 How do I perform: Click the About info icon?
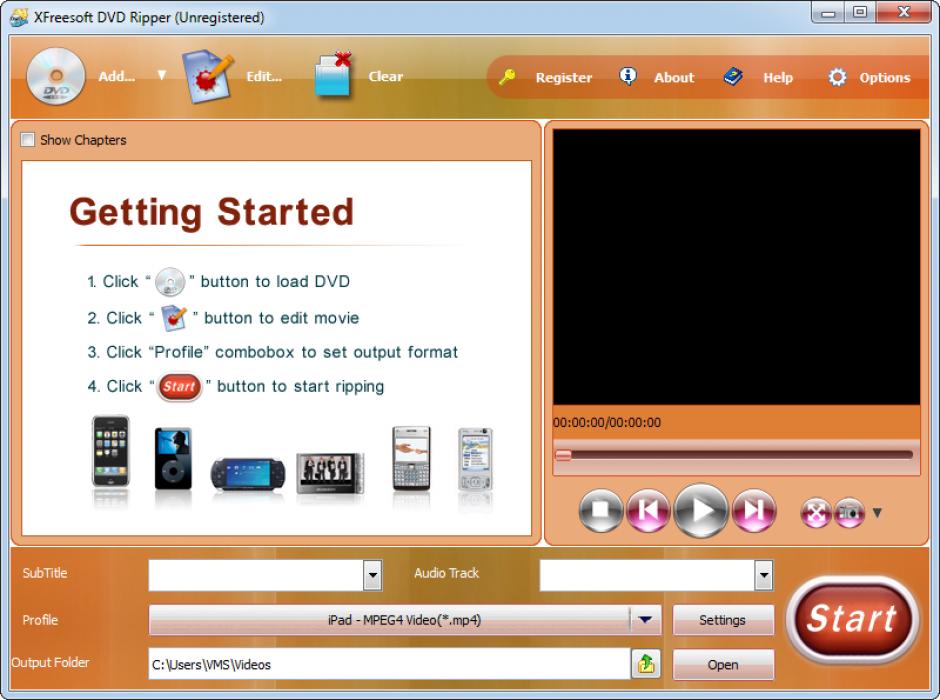(627, 76)
